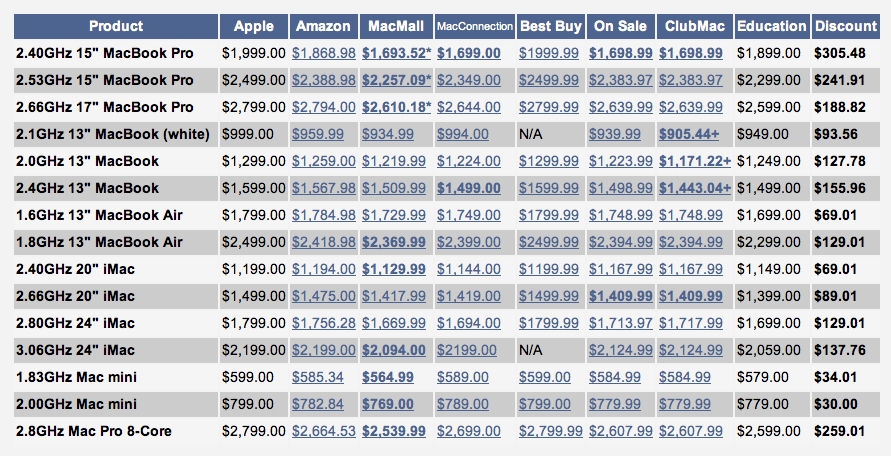Click MacMall $934.99 price link
The height and width of the screenshot is (456, 891).
(x=388, y=134)
